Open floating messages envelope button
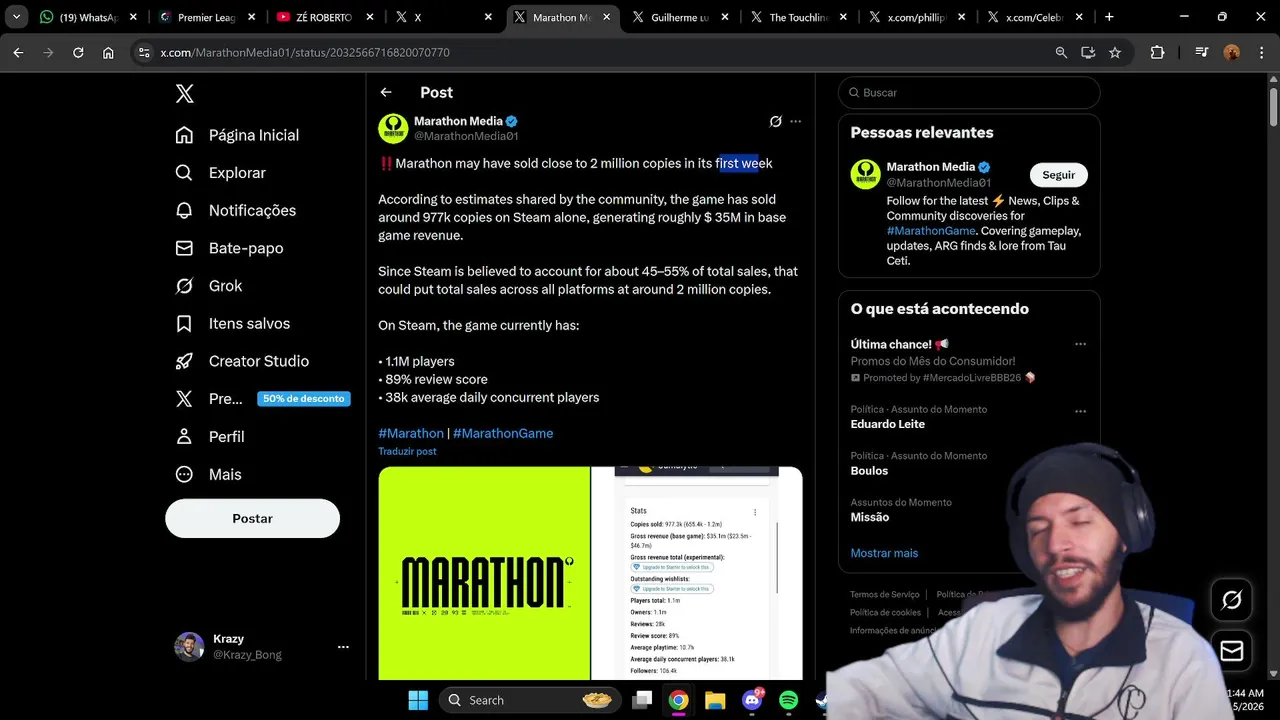 point(1232,652)
